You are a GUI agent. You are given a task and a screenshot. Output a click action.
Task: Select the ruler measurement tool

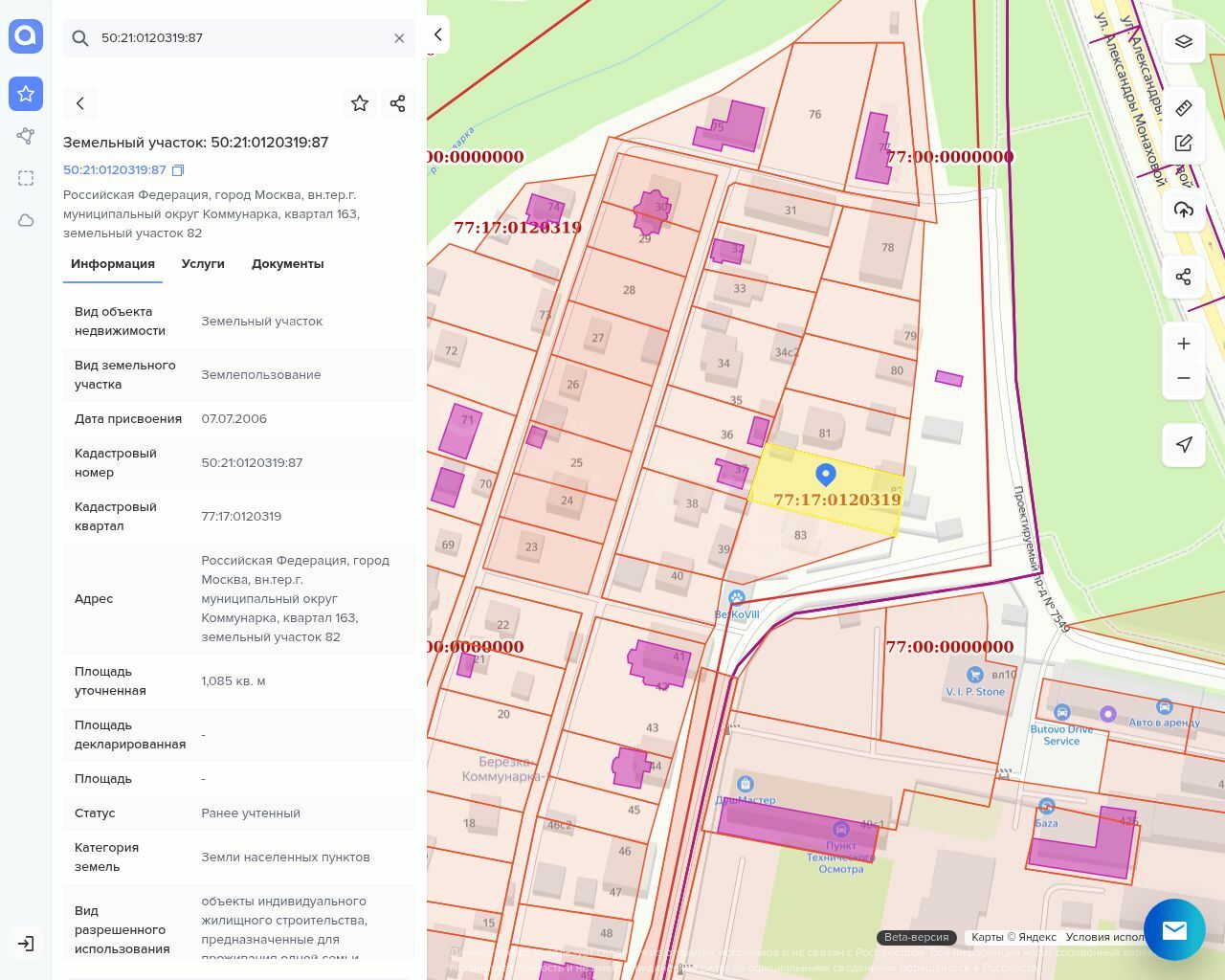tap(1184, 107)
